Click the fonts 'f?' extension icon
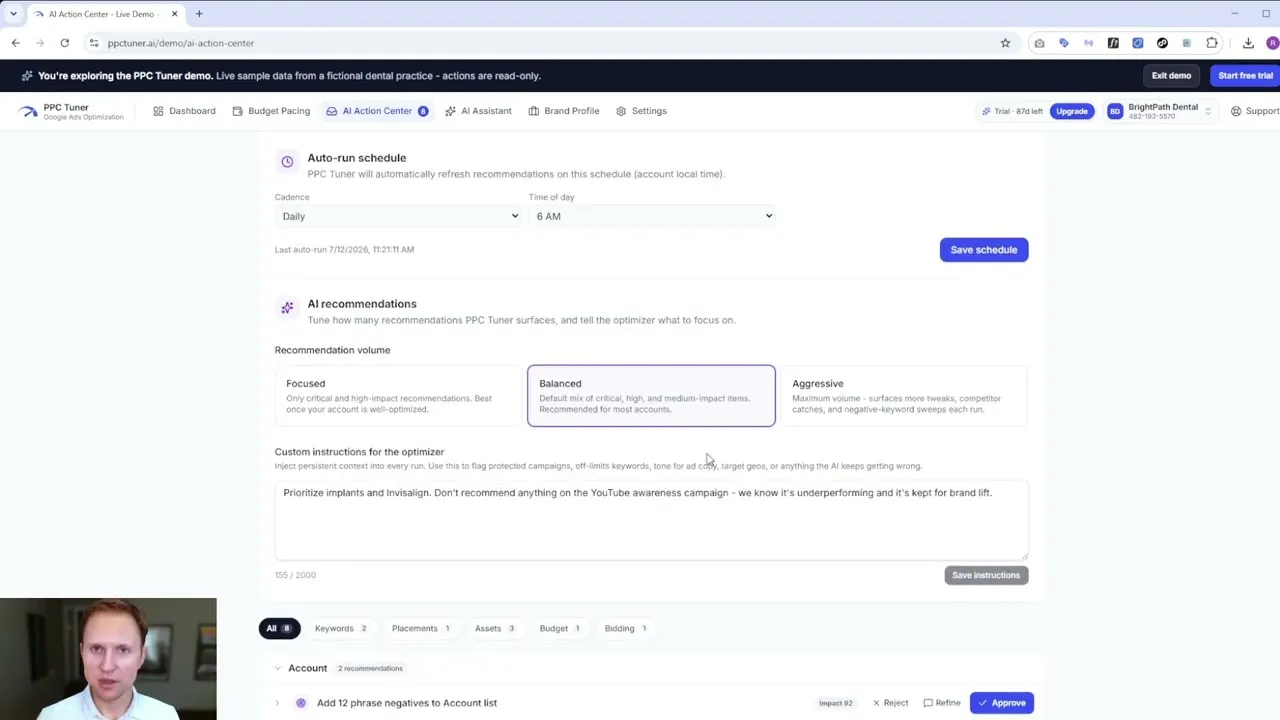 [x=1113, y=43]
